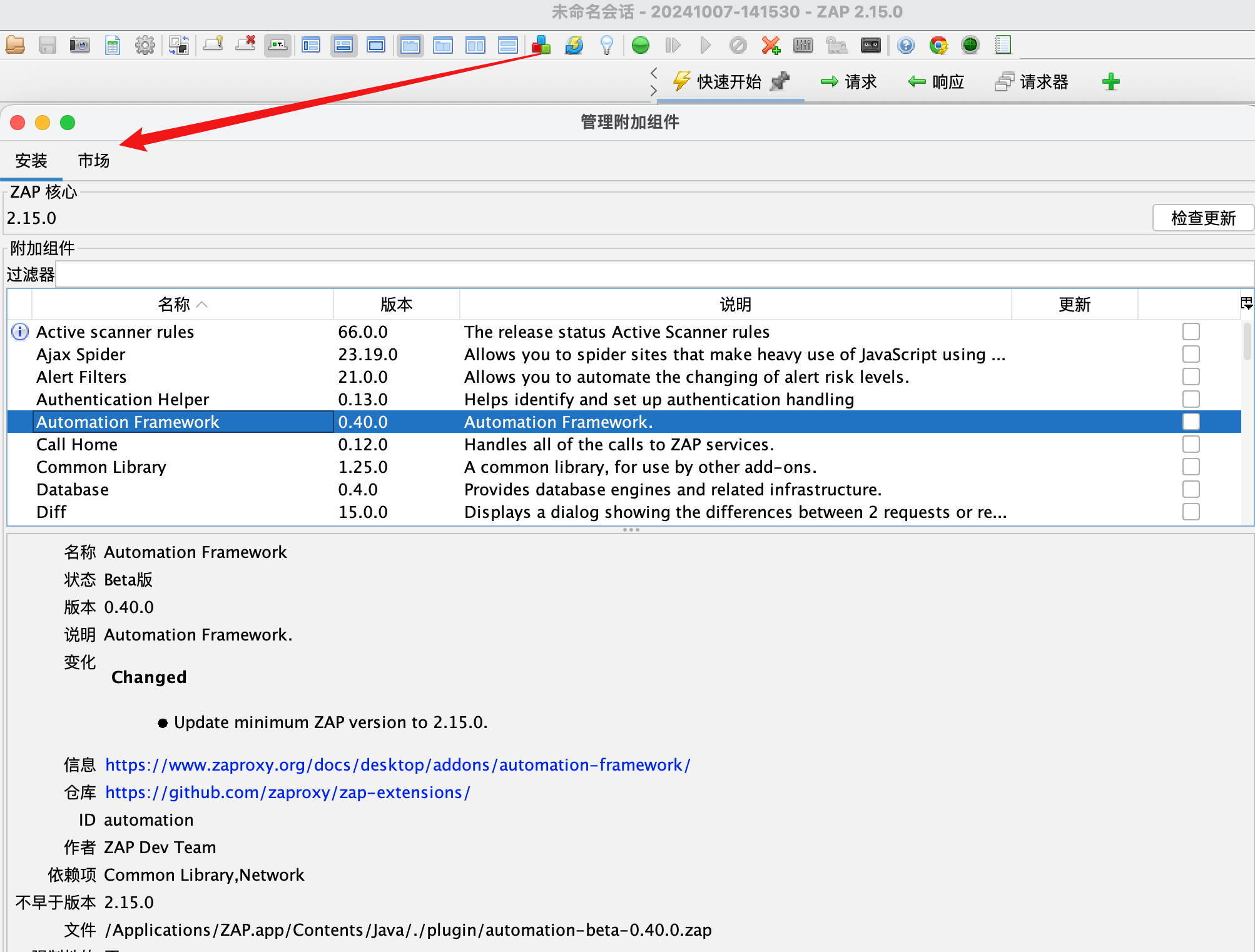Open the notepad report icon
The width and height of the screenshot is (1255, 952).
[x=1003, y=45]
